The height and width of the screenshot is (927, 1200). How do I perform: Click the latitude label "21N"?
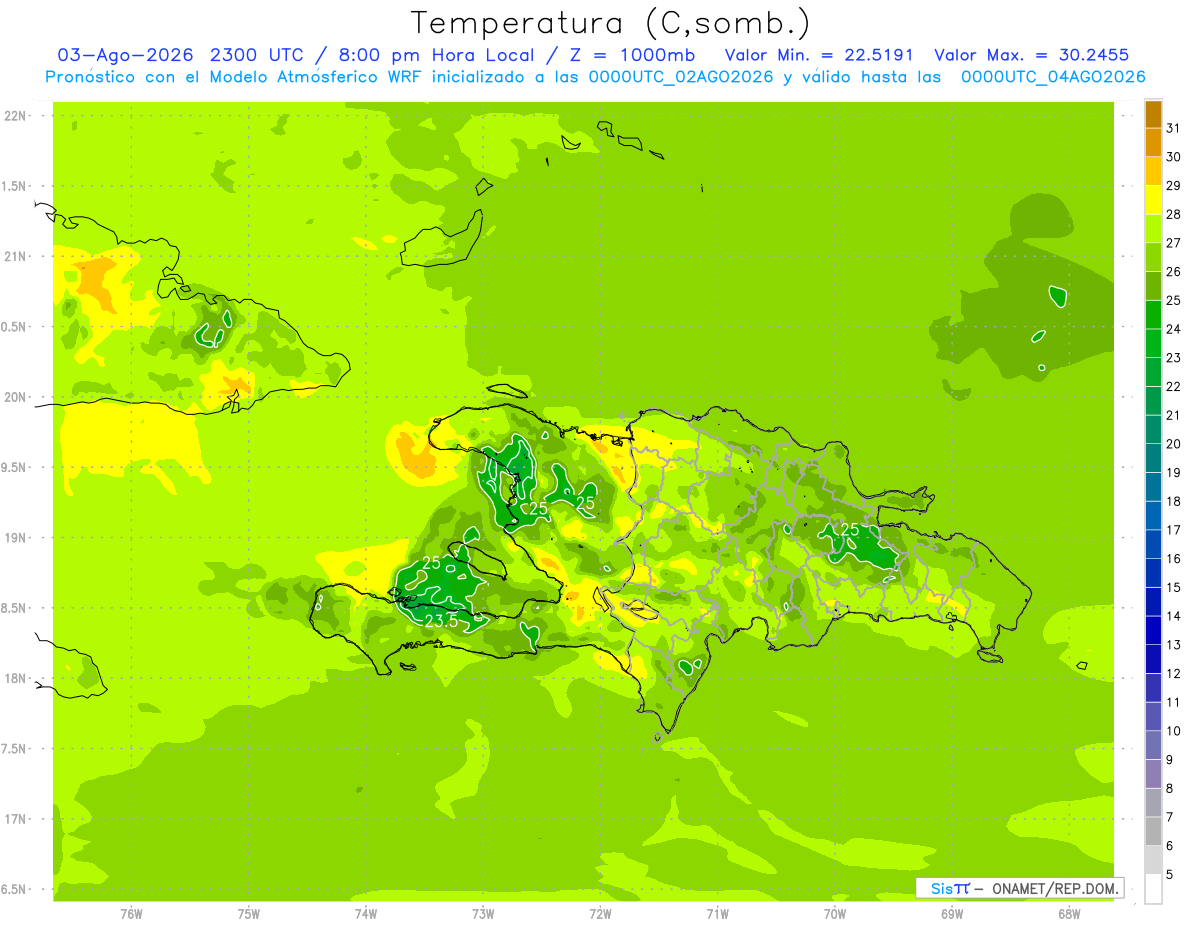click(15, 256)
